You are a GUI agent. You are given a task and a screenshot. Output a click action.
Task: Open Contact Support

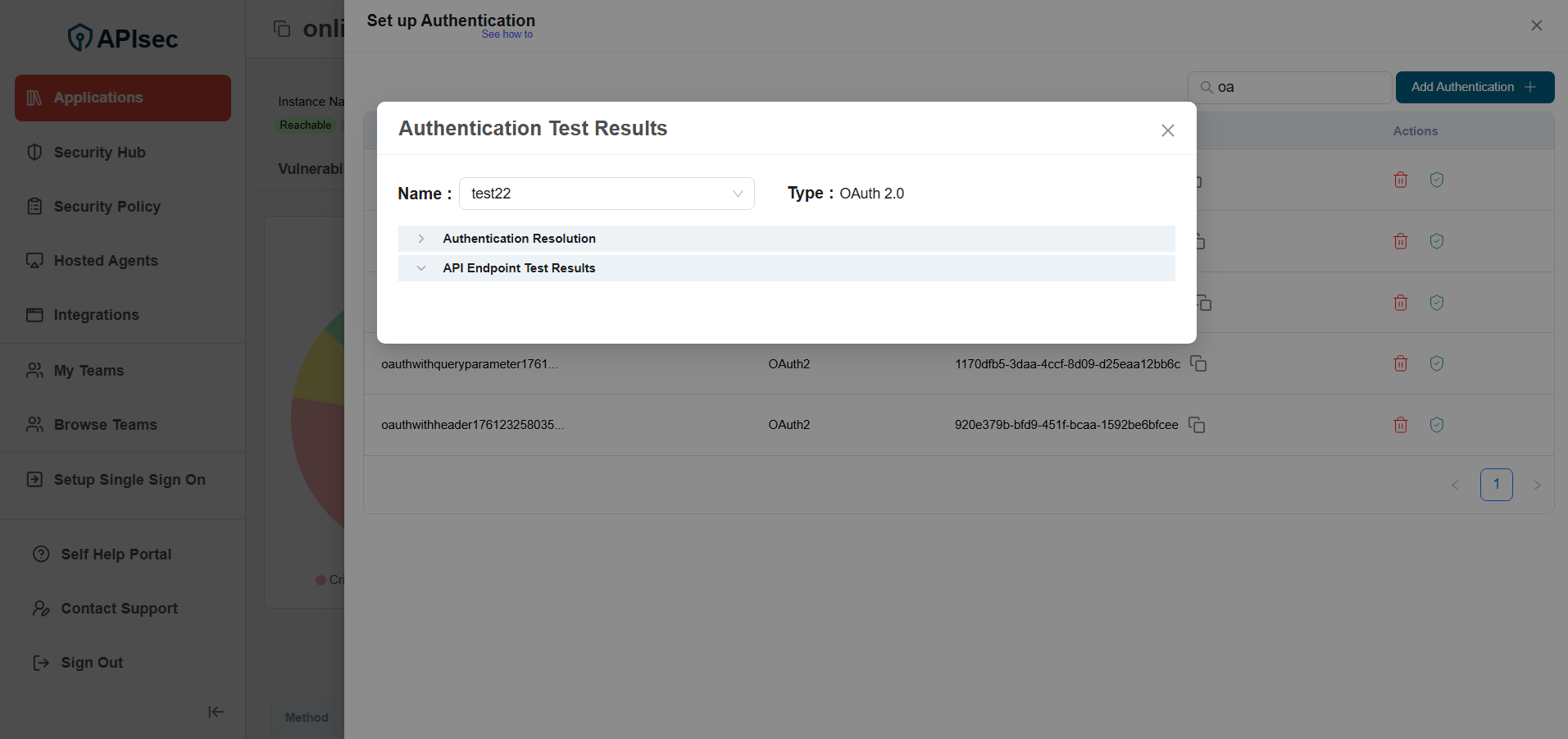[119, 608]
